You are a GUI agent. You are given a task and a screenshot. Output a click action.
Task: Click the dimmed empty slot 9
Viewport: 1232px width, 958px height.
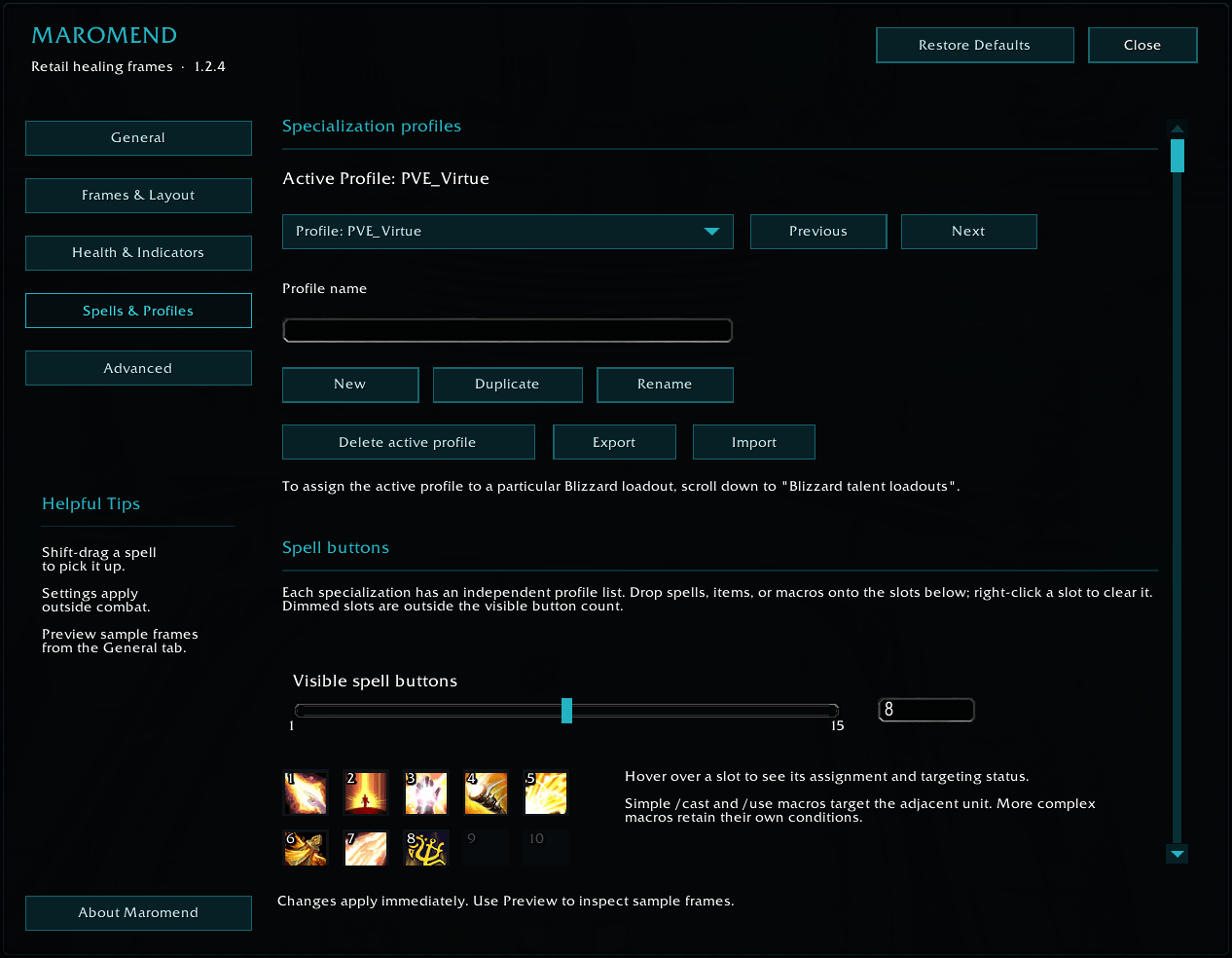pyautogui.click(x=487, y=848)
